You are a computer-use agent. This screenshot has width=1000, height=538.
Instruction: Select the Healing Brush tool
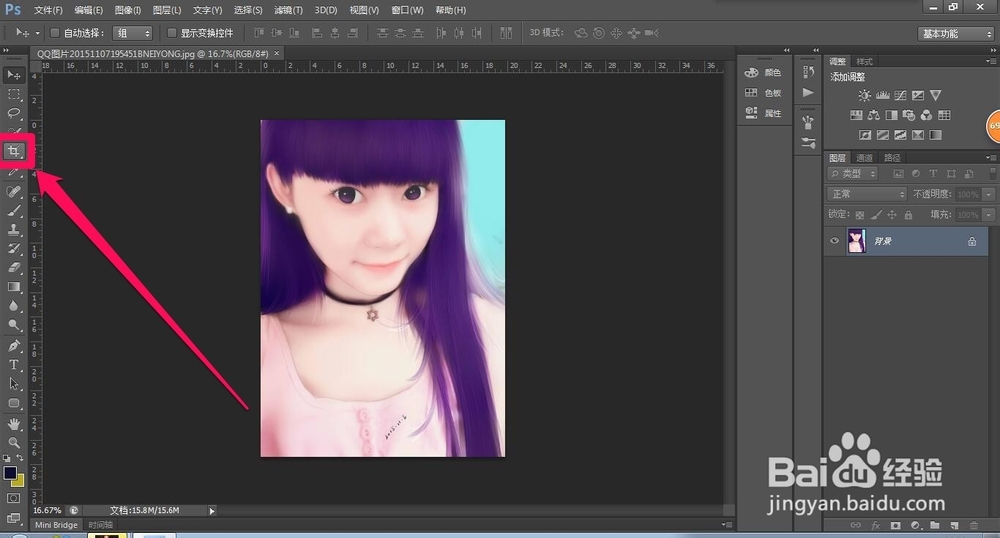13,191
